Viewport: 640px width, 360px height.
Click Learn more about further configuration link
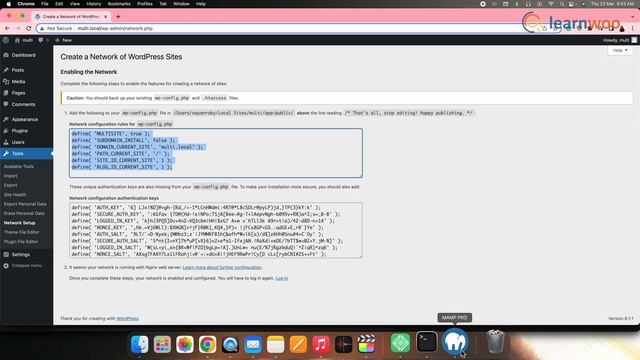[x=222, y=267]
